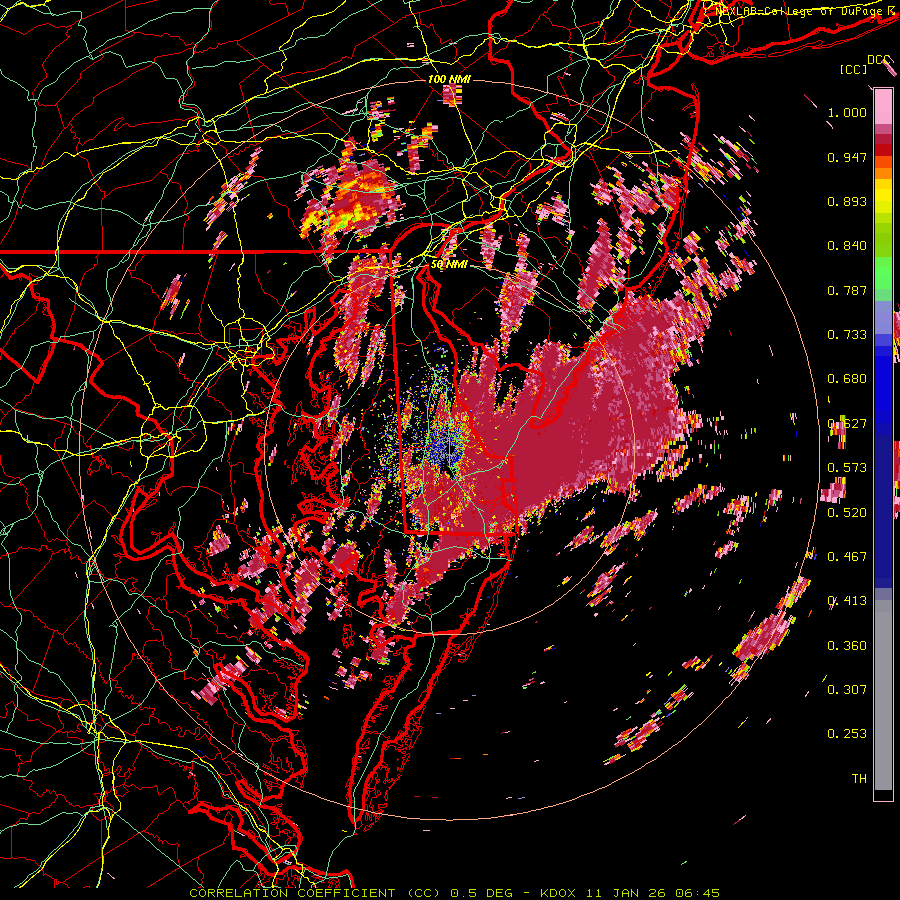Select the 0.467 legend value
900x900 pixels.
847,557
